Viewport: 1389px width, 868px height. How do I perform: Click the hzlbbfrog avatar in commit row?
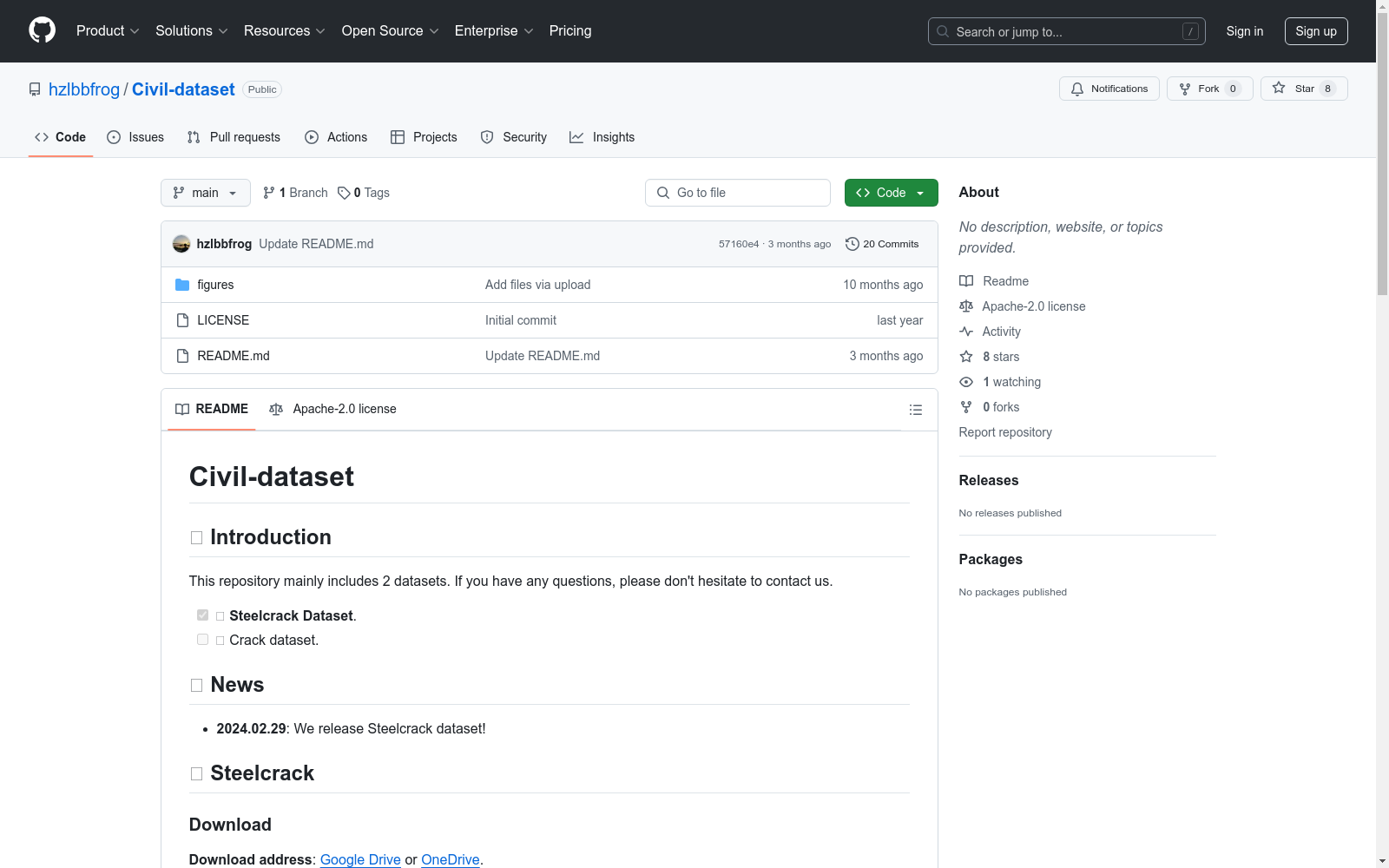(x=181, y=244)
